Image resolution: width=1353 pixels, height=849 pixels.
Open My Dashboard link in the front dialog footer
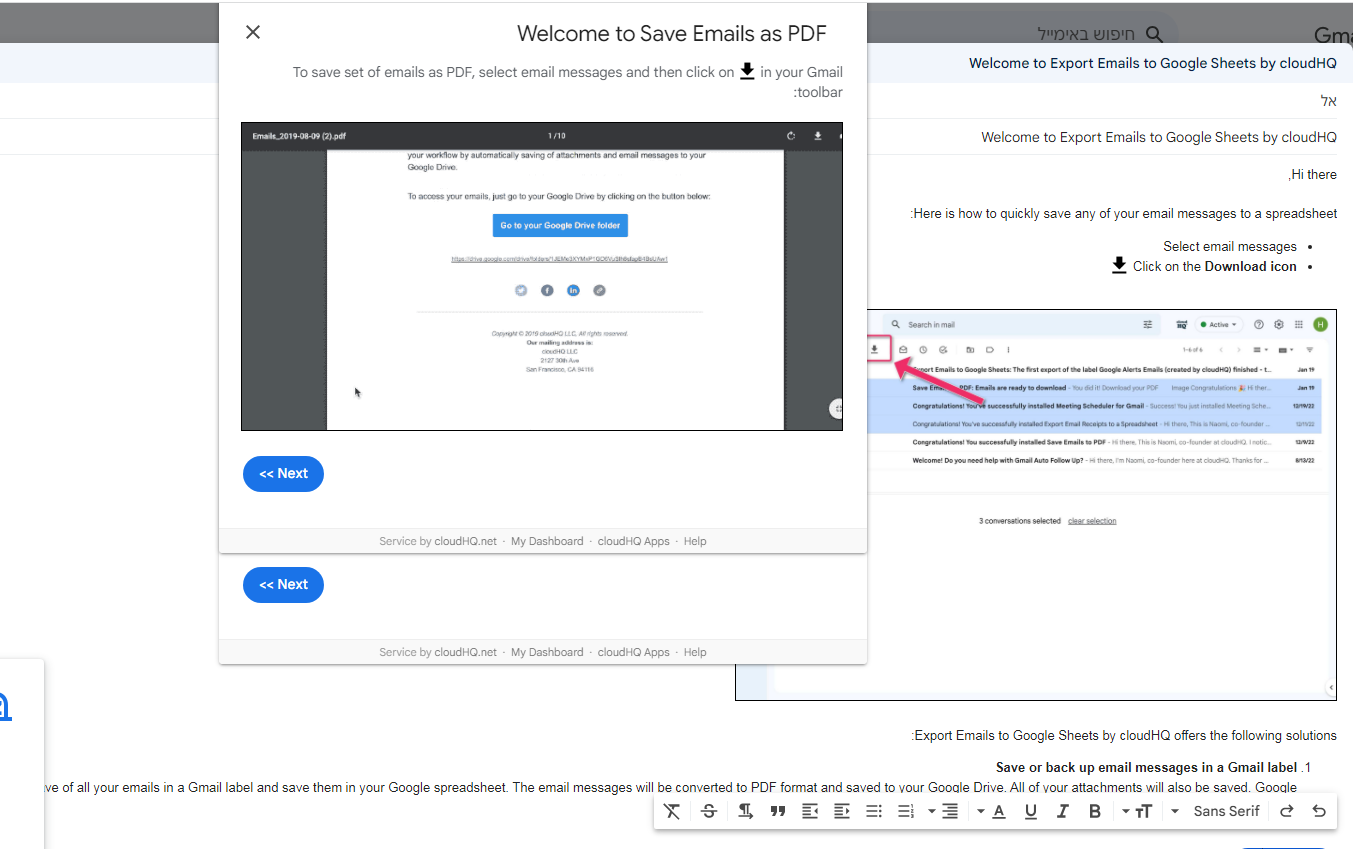pyautogui.click(x=547, y=541)
